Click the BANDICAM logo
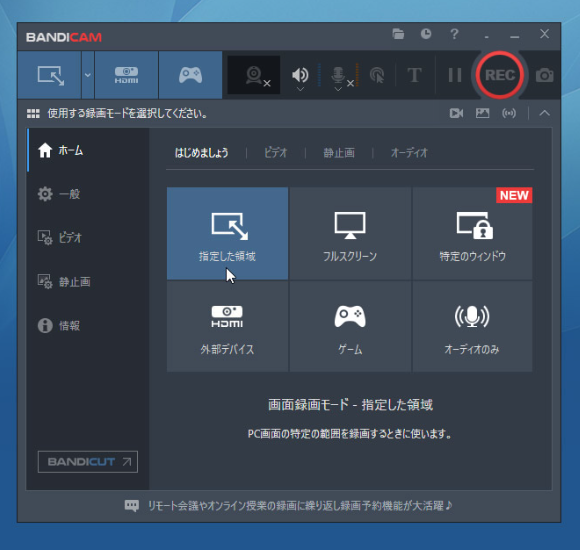The height and width of the screenshot is (550, 580). point(64,37)
